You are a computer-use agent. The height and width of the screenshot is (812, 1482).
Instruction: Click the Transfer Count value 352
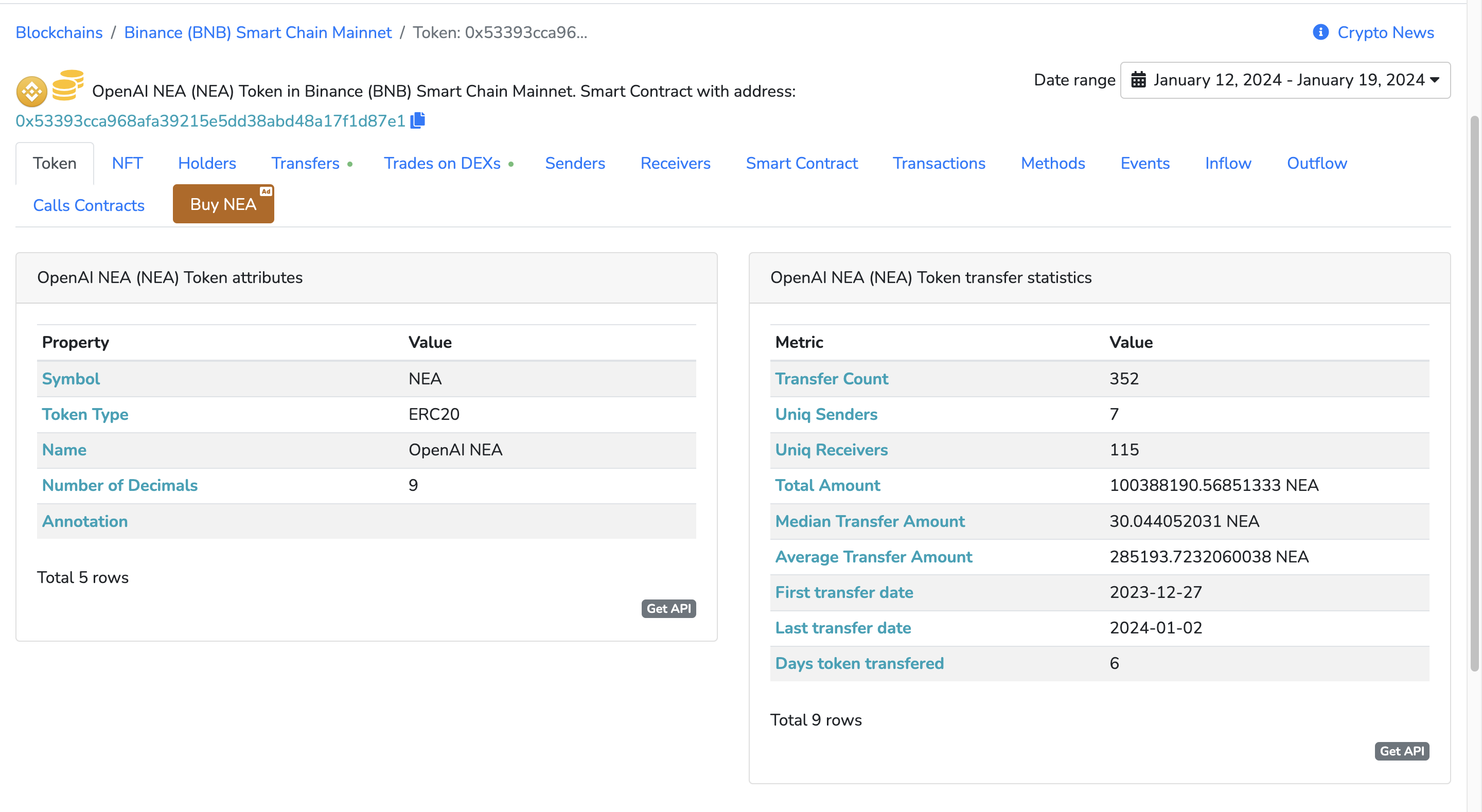click(x=1124, y=379)
